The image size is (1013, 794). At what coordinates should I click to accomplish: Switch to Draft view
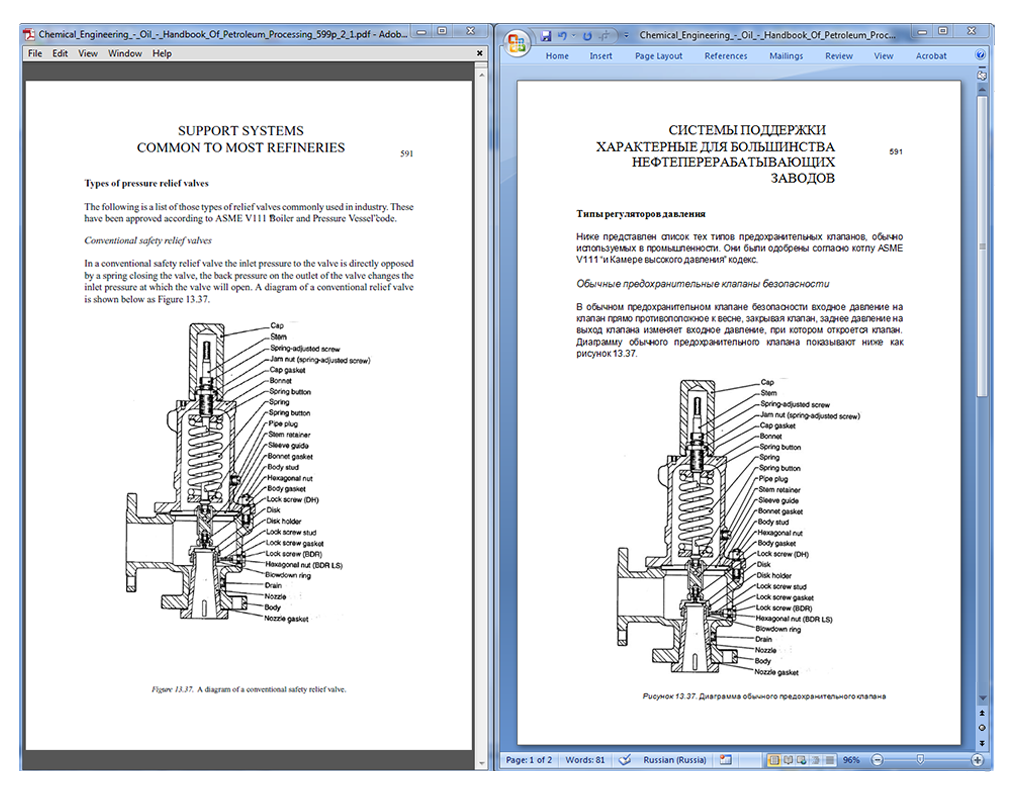(830, 760)
